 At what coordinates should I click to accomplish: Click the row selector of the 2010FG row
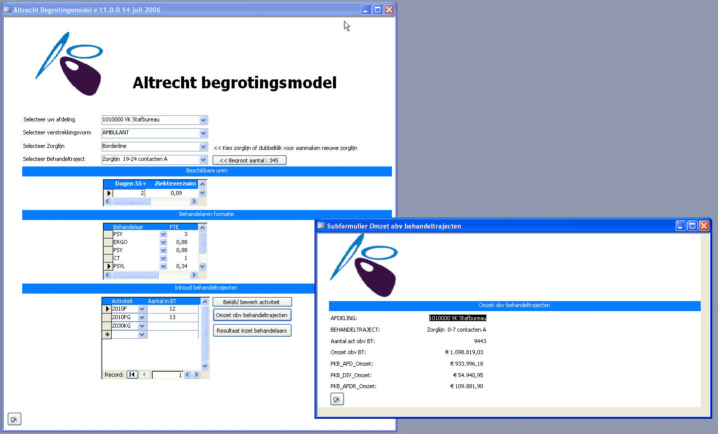click(107, 317)
